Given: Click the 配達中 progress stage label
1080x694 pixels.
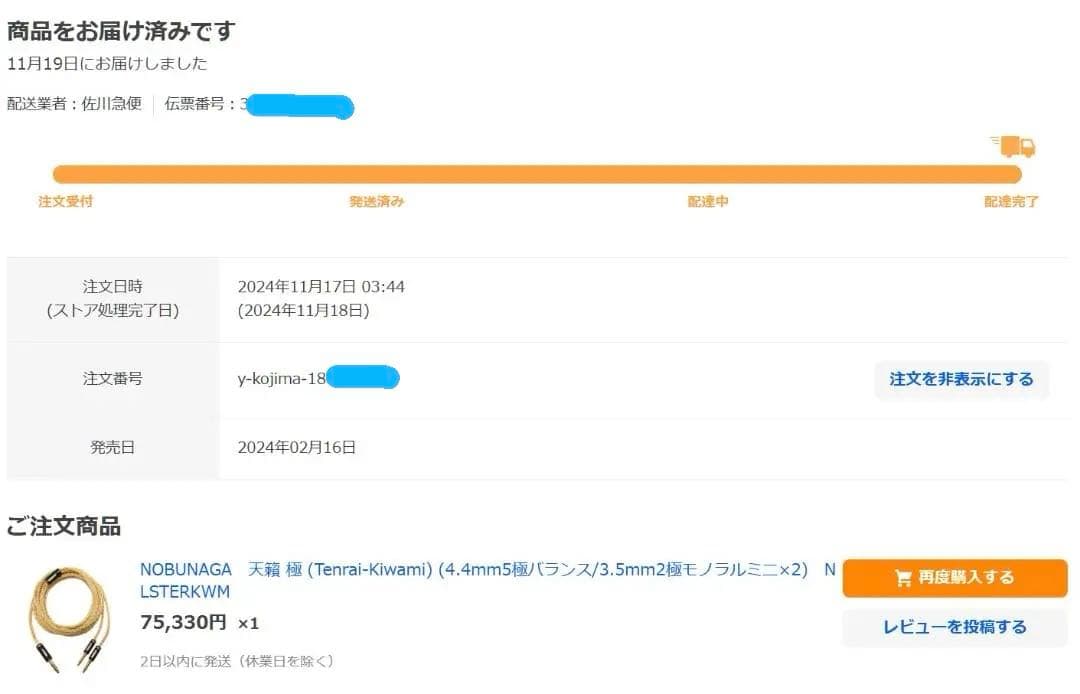Looking at the screenshot, I should coord(708,201).
